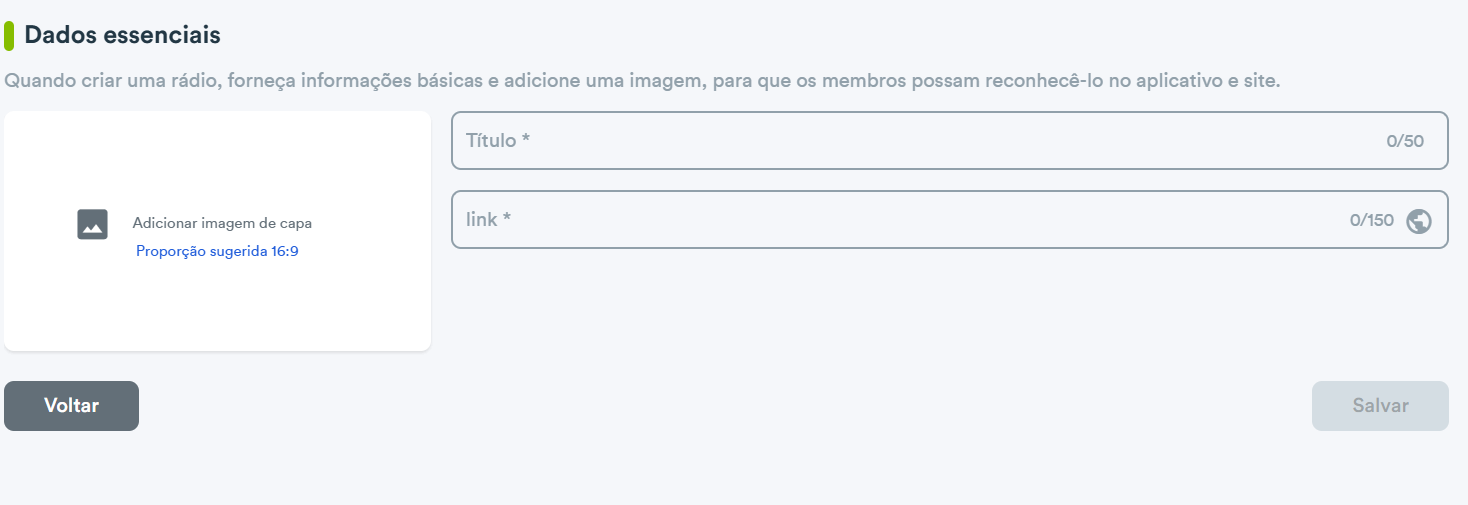Image resolution: width=1468 pixels, height=505 pixels.
Task: Click the link * placeholder label
Action: click(x=488, y=219)
